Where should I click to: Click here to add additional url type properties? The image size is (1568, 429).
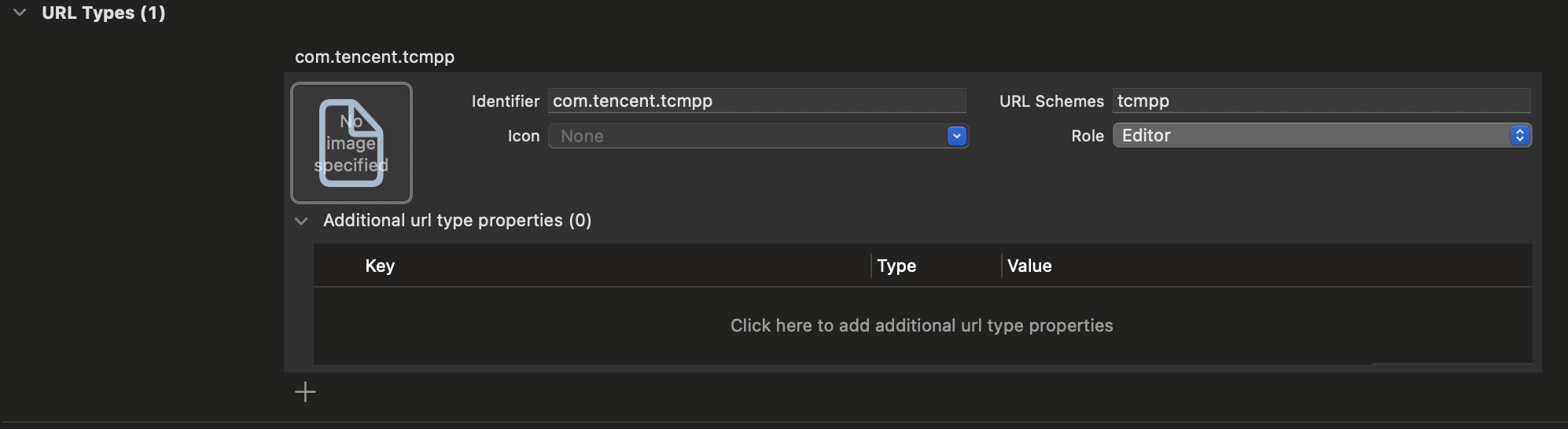pos(922,325)
